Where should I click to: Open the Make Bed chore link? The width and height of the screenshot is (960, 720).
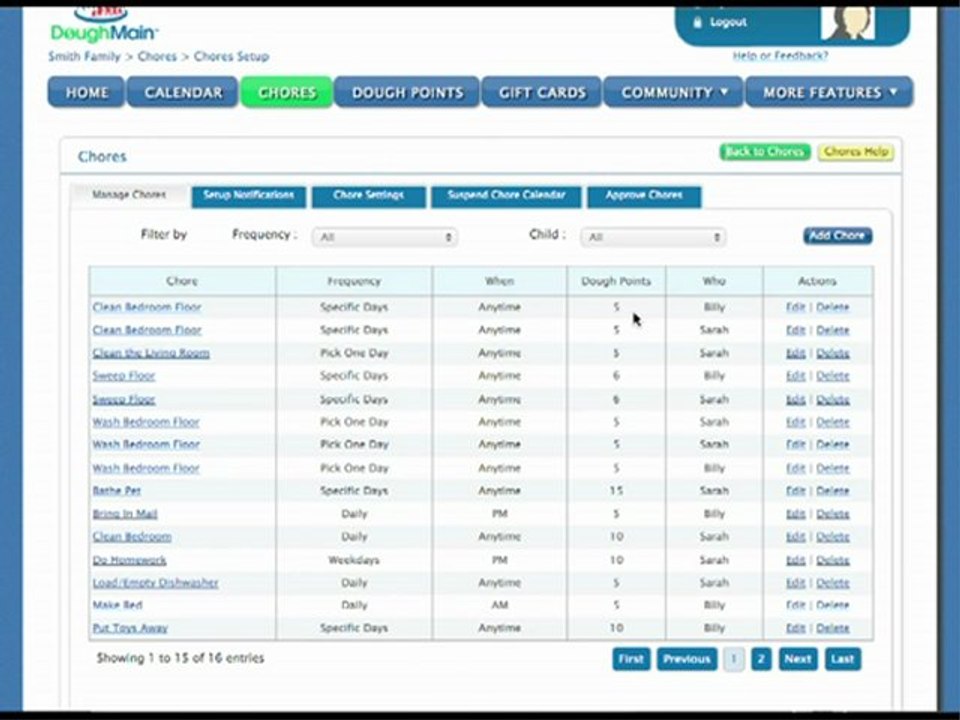pyautogui.click(x=118, y=606)
